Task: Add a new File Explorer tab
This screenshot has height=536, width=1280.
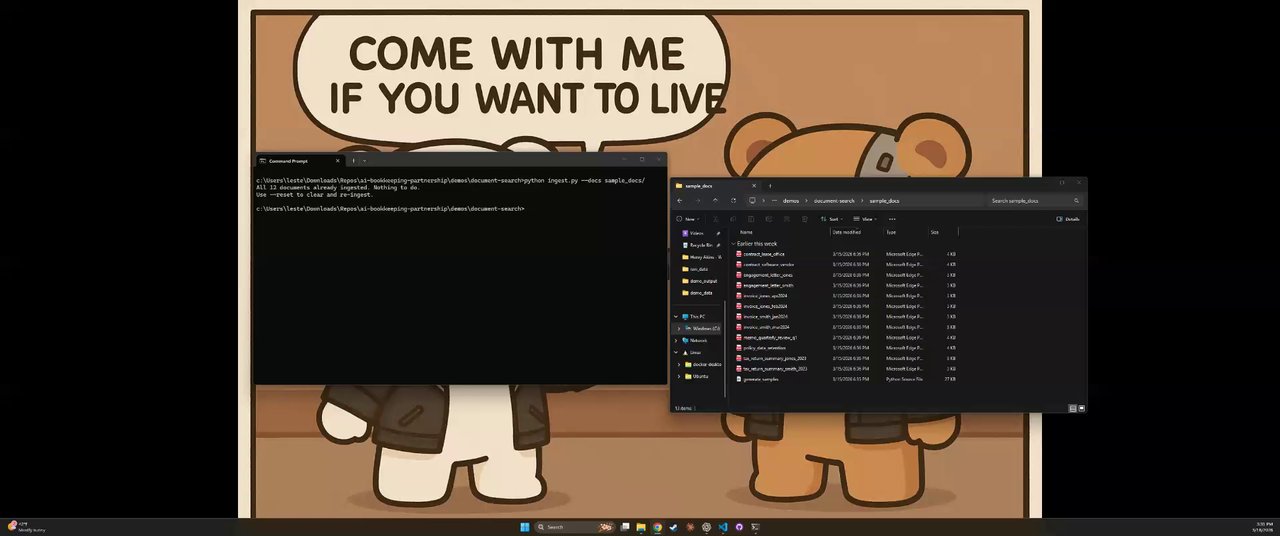Action: [769, 185]
